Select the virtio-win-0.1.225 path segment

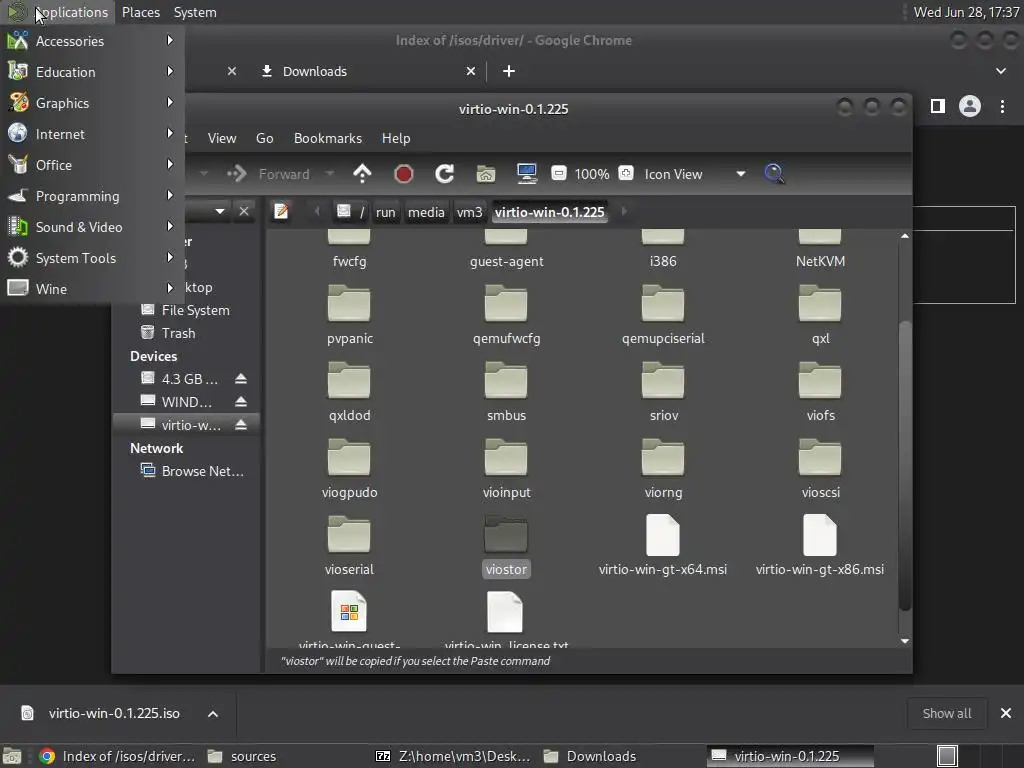click(549, 212)
